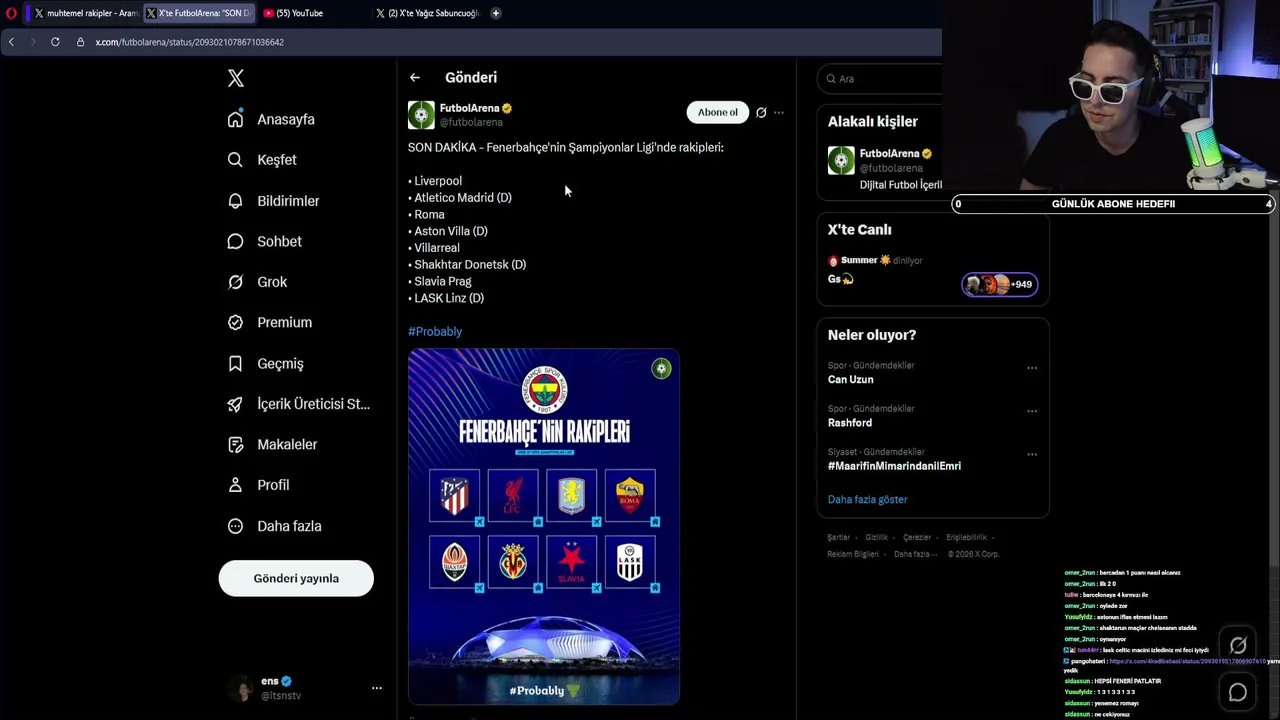Open the #Probably hashtag link
1280x720 pixels.
click(x=435, y=331)
